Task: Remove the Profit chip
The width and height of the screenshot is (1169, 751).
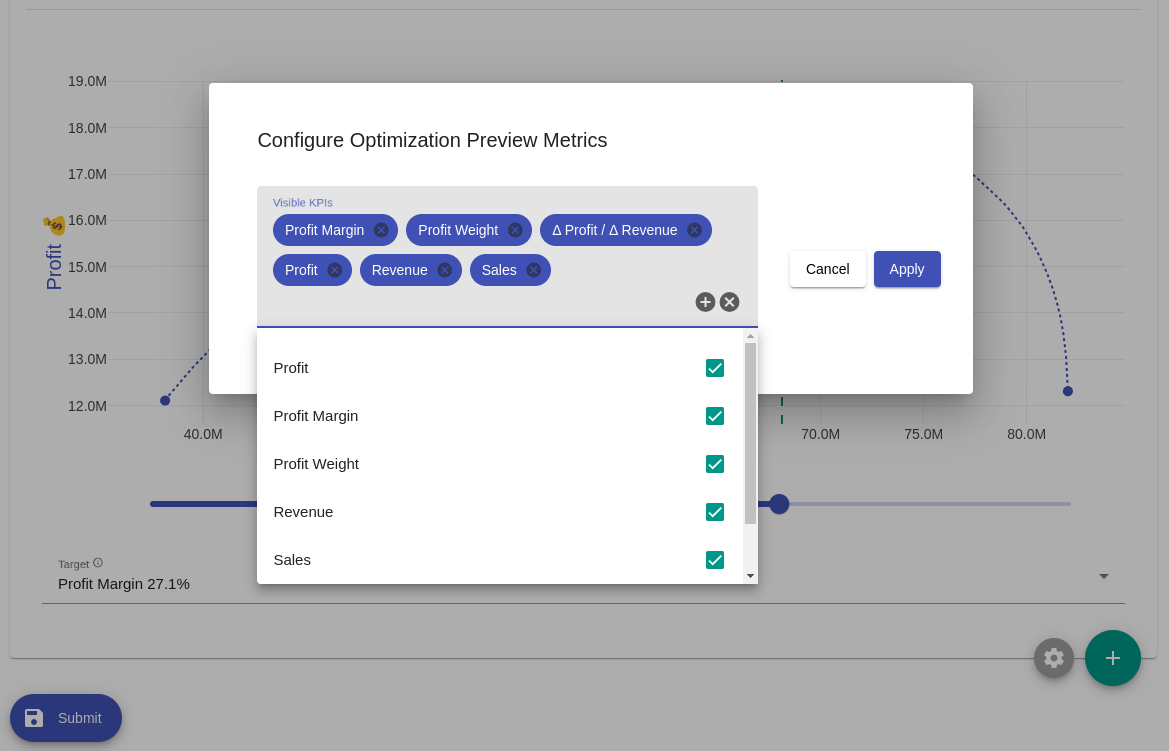Action: [x=335, y=270]
